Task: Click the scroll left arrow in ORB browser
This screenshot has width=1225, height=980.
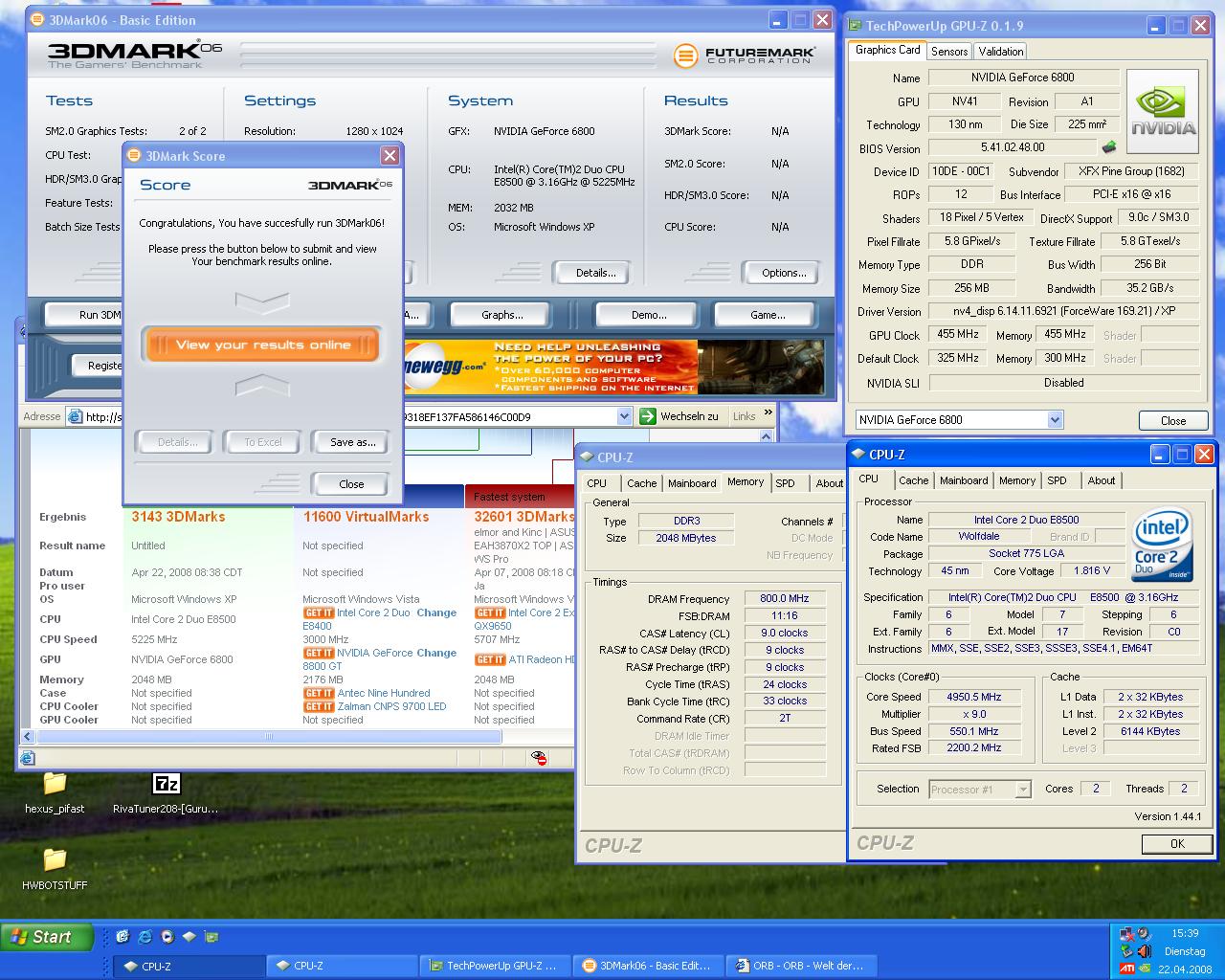Action: tap(27, 737)
